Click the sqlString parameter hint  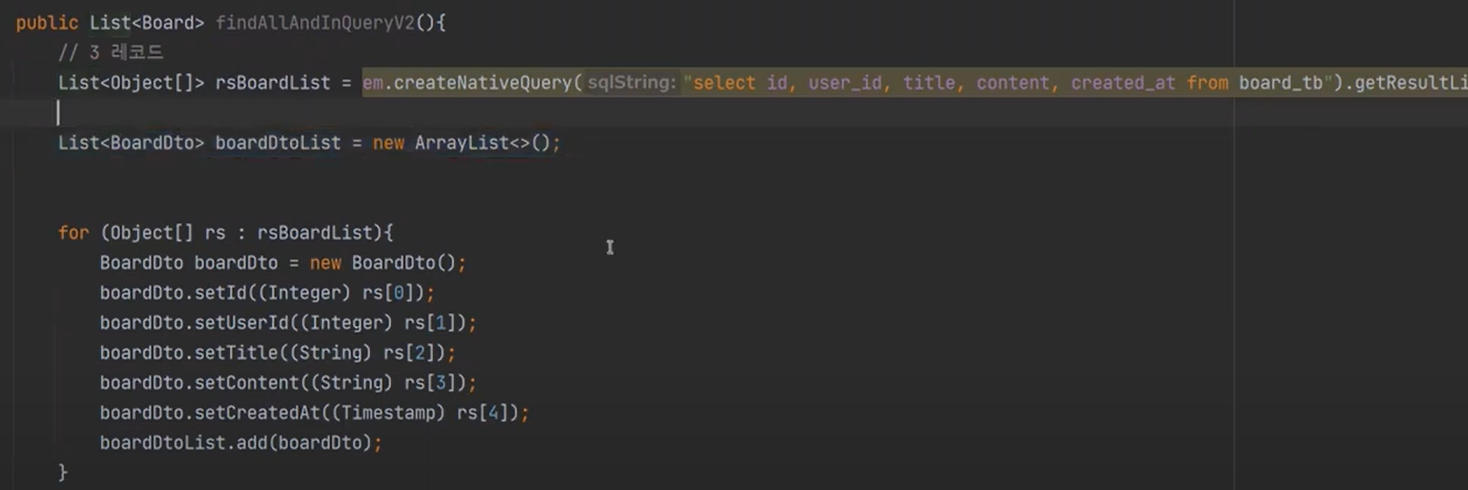632,83
